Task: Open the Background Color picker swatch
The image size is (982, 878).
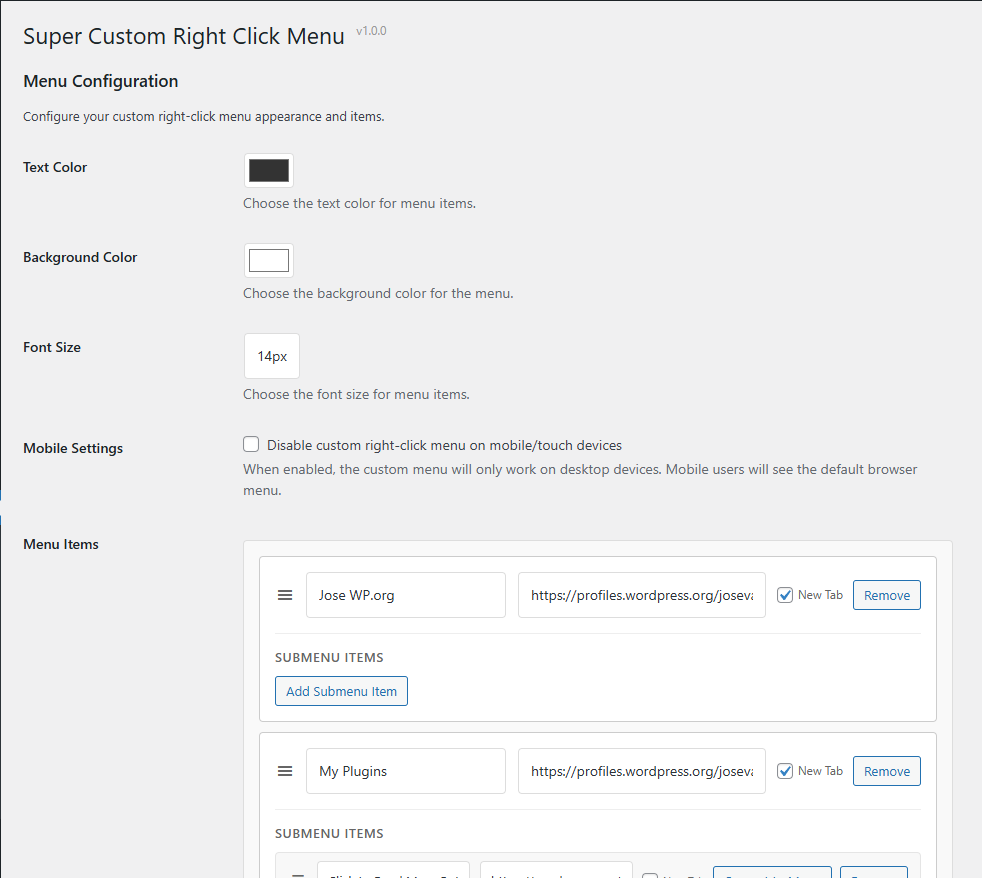Action: [x=269, y=260]
